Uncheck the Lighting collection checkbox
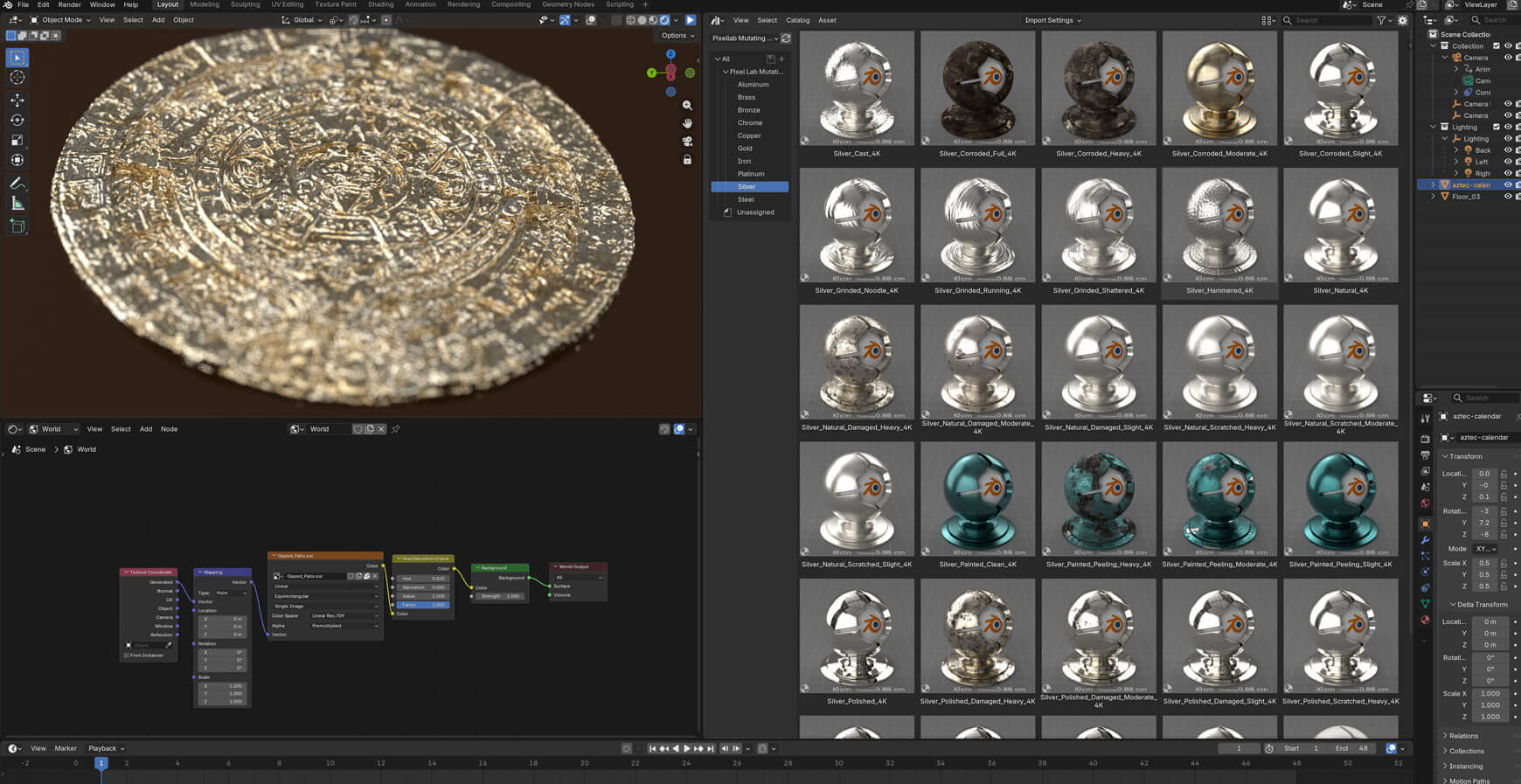 tap(1497, 128)
